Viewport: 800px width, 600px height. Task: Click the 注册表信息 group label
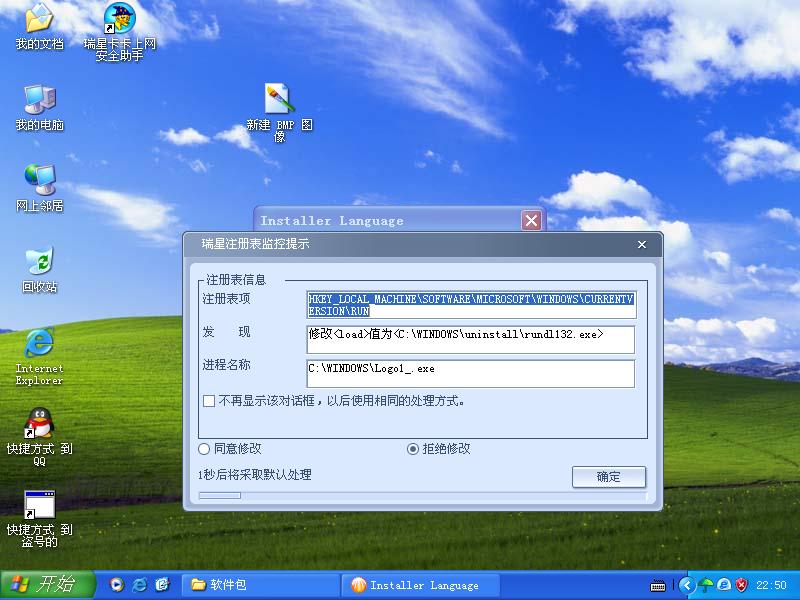(236, 280)
